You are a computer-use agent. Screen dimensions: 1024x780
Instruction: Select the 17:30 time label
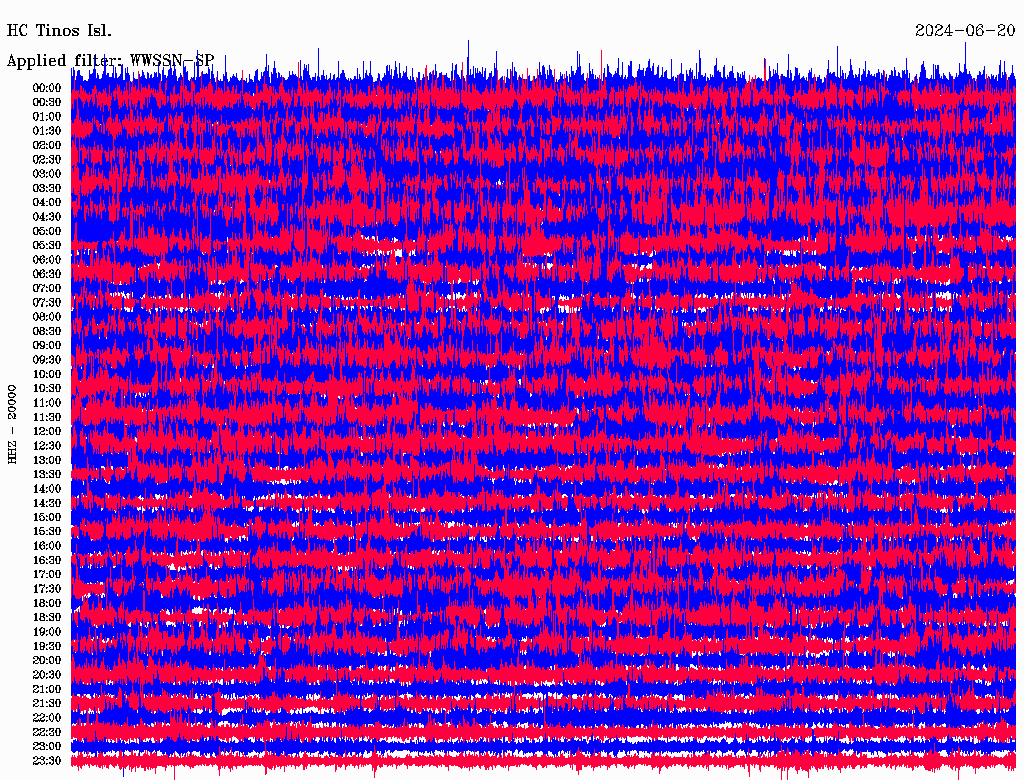[47, 589]
